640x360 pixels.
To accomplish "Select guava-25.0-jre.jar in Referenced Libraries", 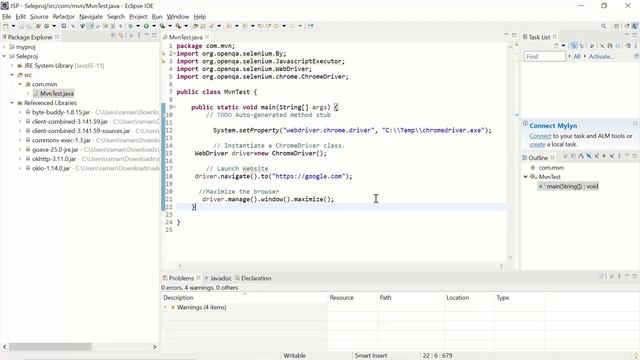I will [55, 149].
